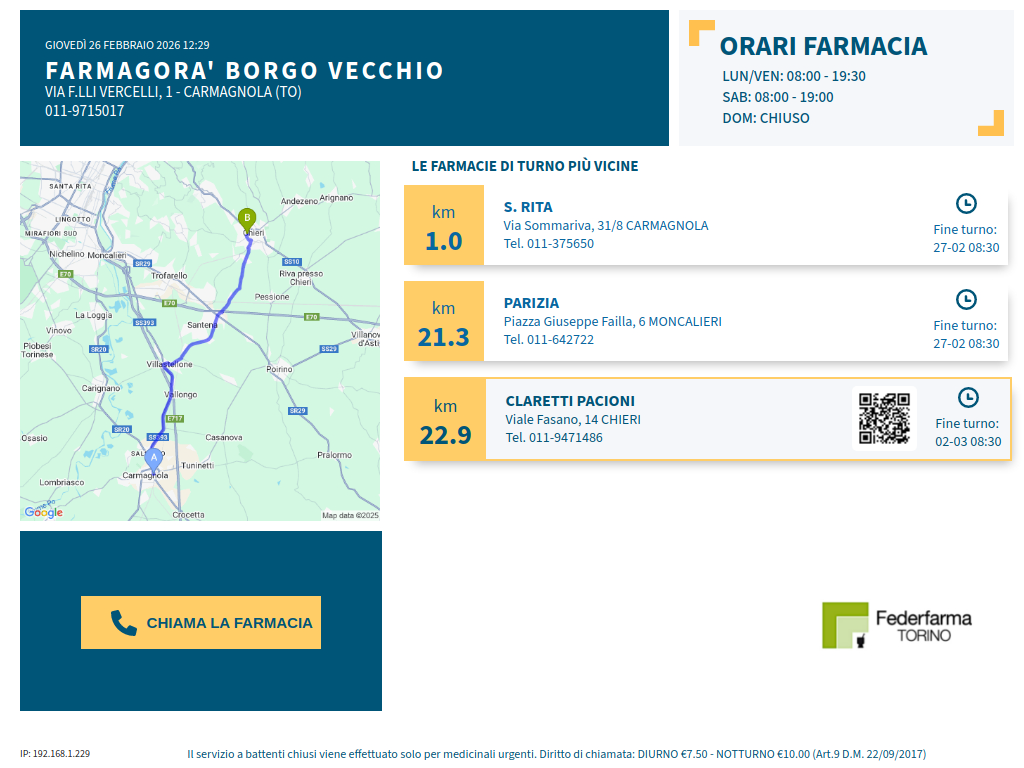This screenshot has height=768, width=1024.
Task: Click the blue A start marker on map
Action: point(154,458)
